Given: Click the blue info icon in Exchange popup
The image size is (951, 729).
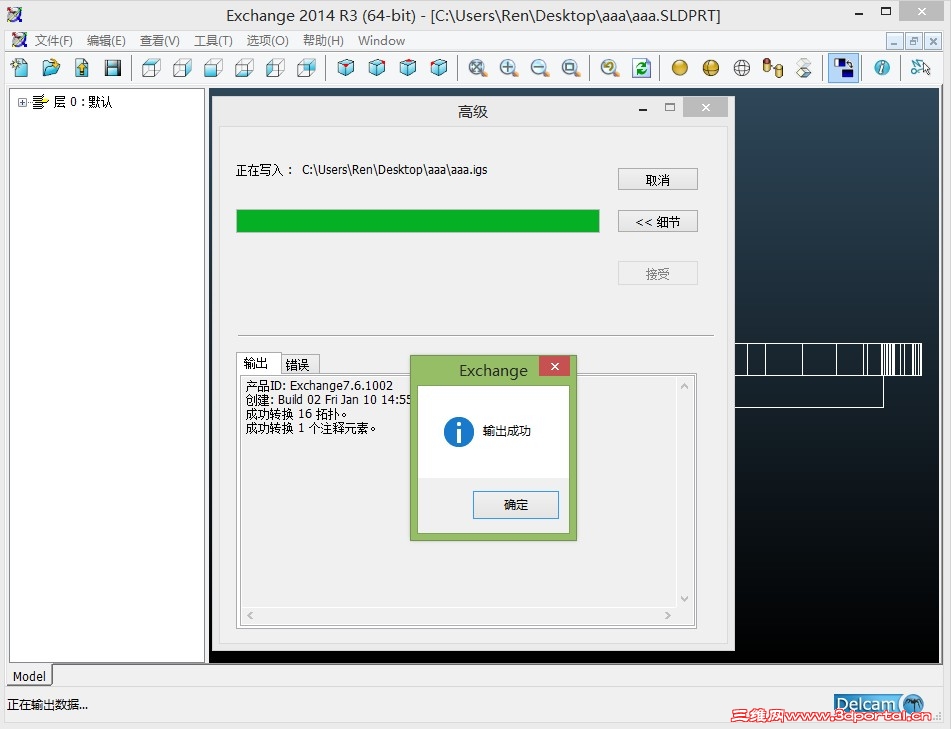Looking at the screenshot, I should pos(459,432).
